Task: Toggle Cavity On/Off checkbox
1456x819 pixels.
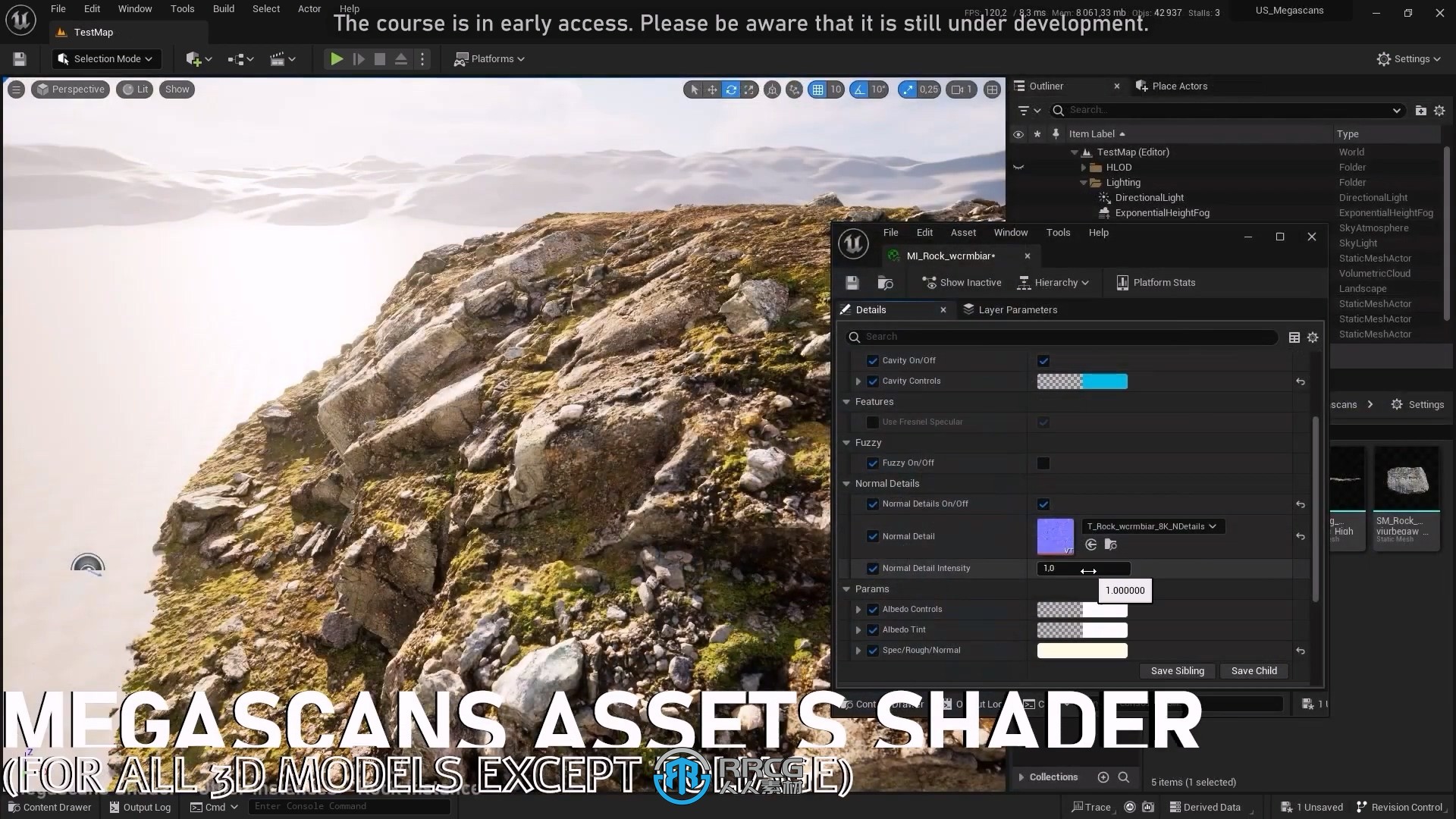Action: click(x=1044, y=360)
